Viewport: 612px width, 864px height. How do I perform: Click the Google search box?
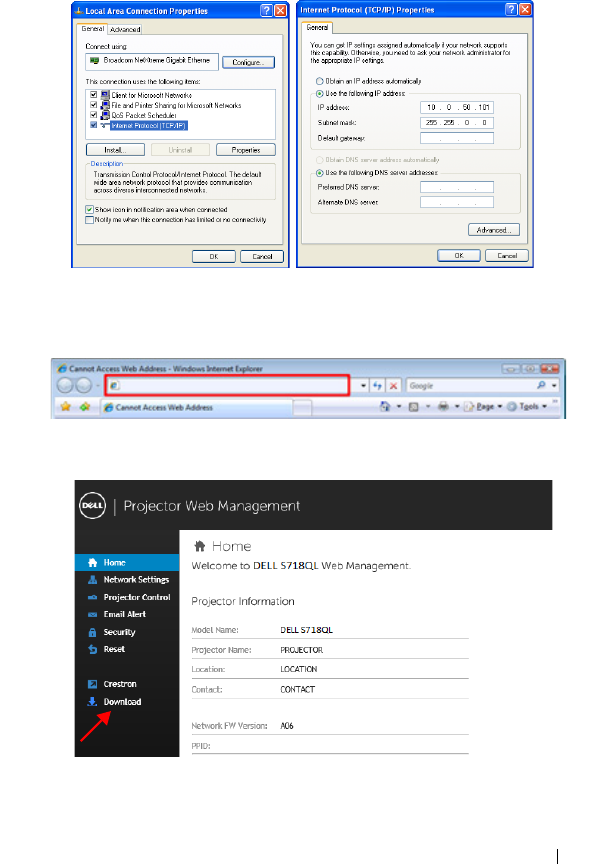(x=472, y=386)
